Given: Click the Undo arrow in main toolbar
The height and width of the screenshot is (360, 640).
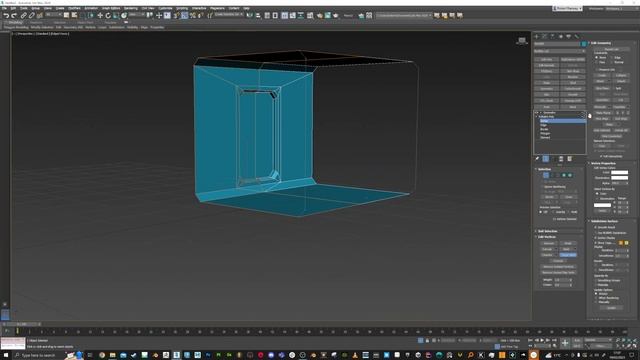Looking at the screenshot, I should coord(7,16).
